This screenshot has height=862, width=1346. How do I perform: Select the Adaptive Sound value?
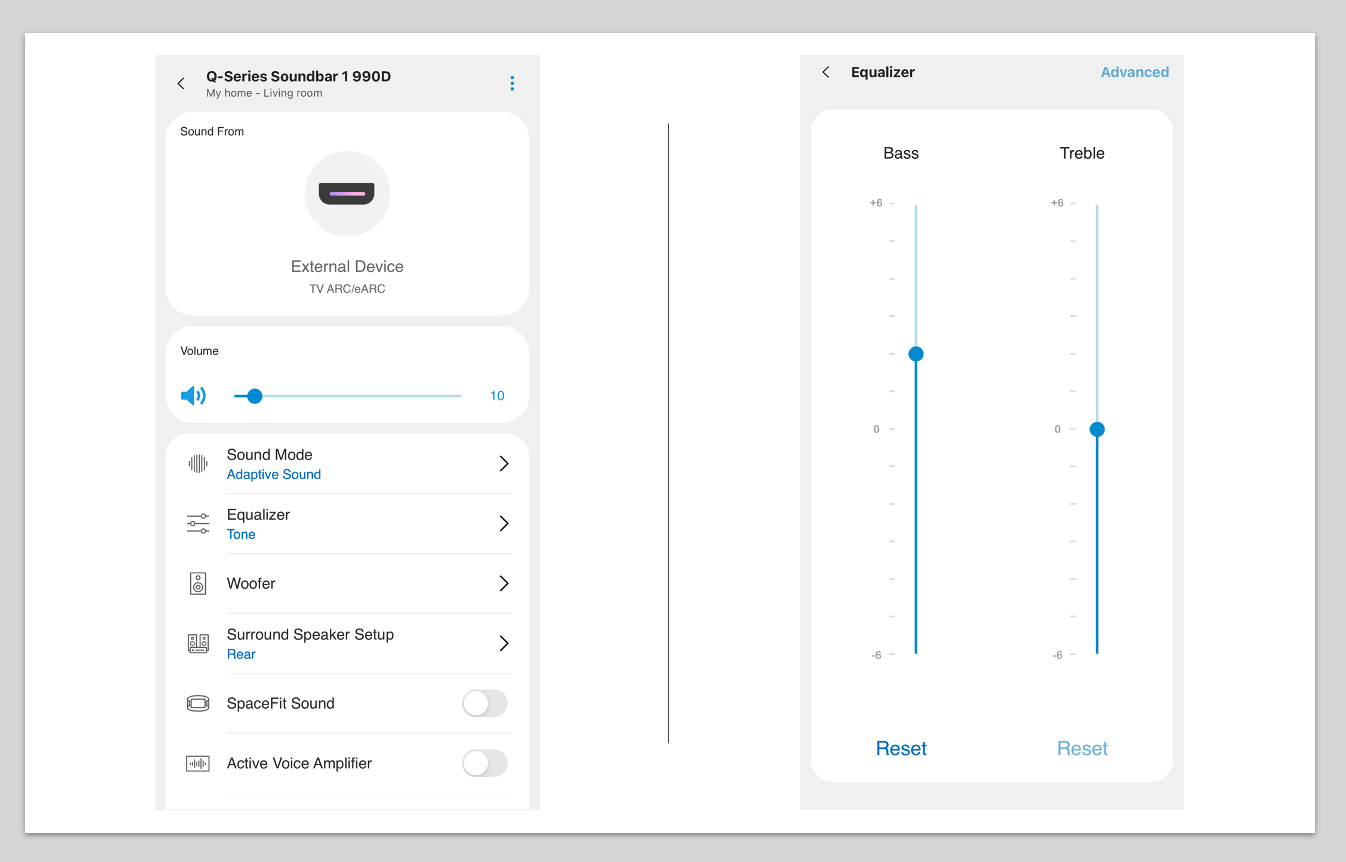(274, 474)
